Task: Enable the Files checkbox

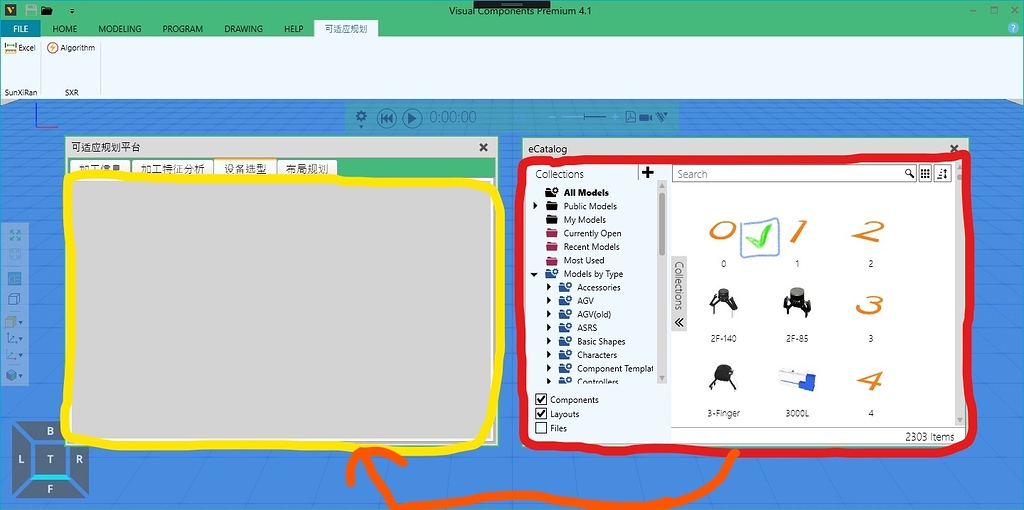Action: (541, 428)
